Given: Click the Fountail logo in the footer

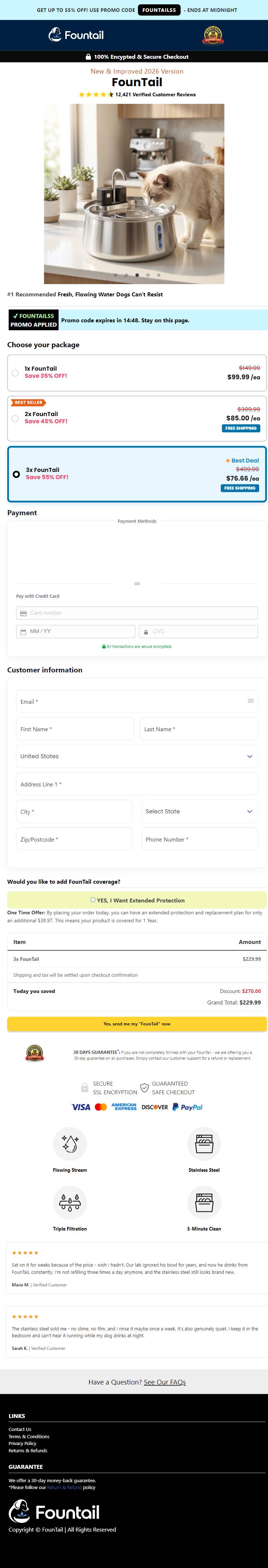Looking at the screenshot, I should click(54, 1511).
